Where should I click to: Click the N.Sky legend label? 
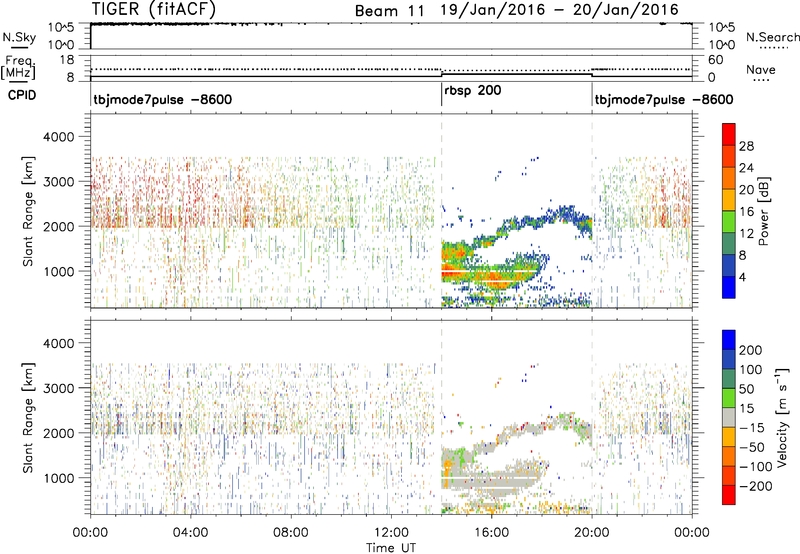click(19, 37)
